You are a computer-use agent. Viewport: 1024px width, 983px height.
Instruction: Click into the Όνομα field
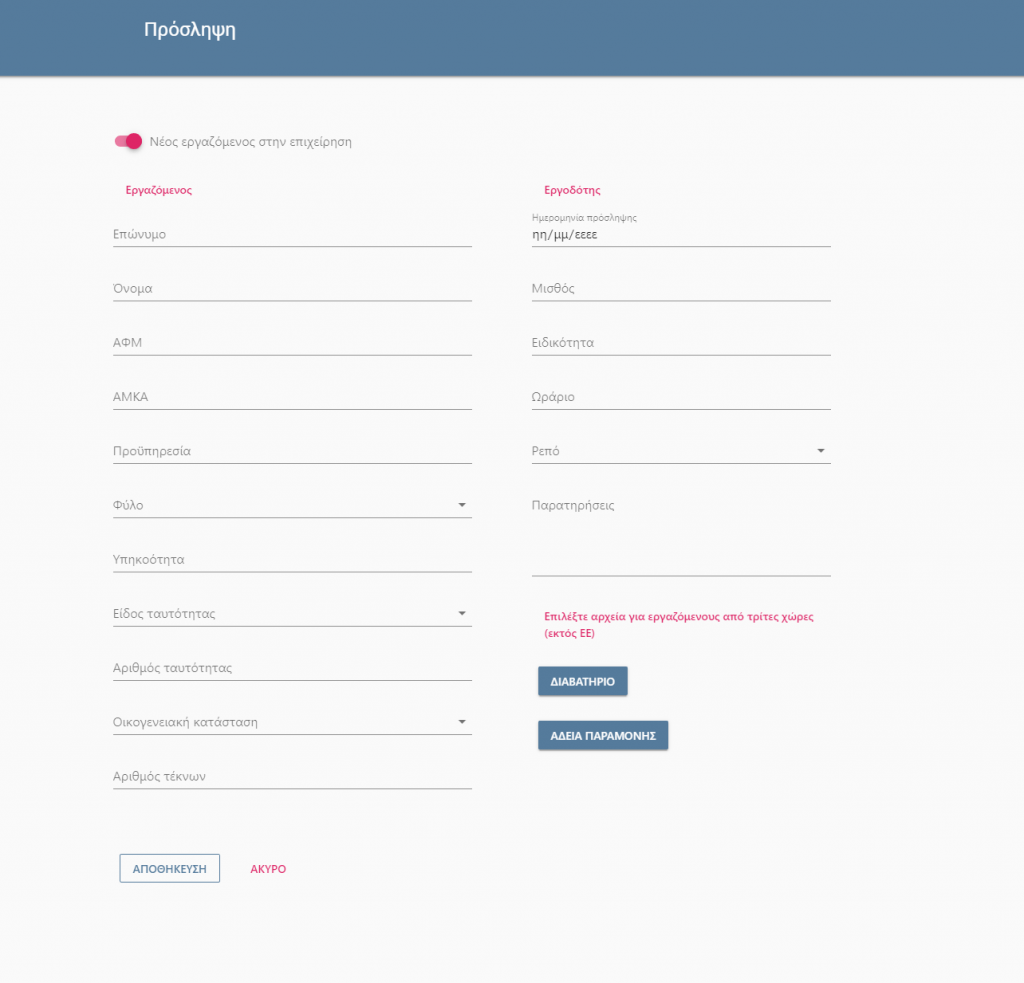292,288
